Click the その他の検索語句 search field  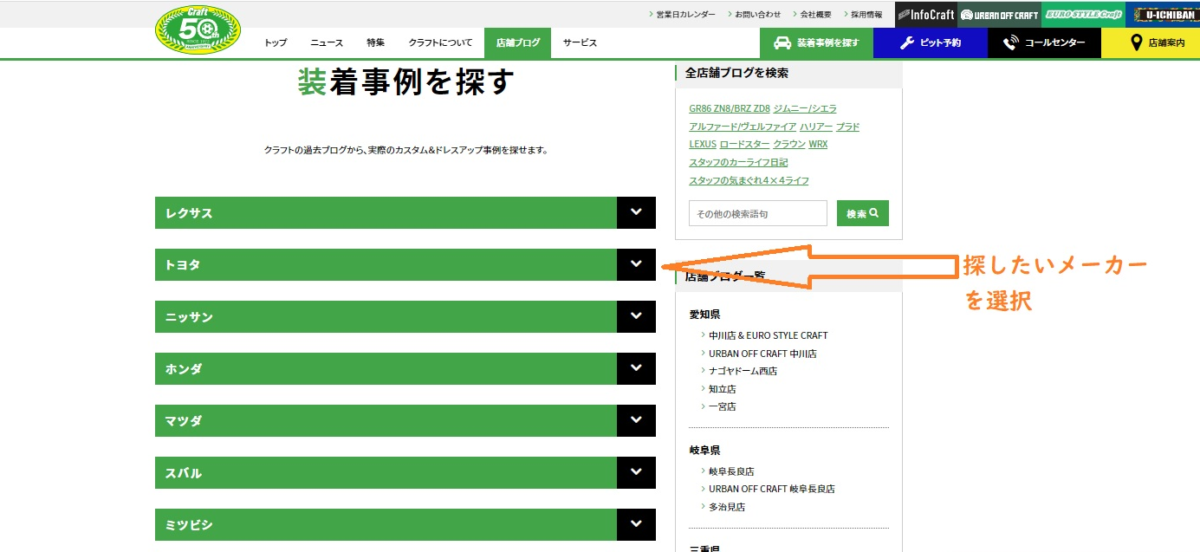757,214
